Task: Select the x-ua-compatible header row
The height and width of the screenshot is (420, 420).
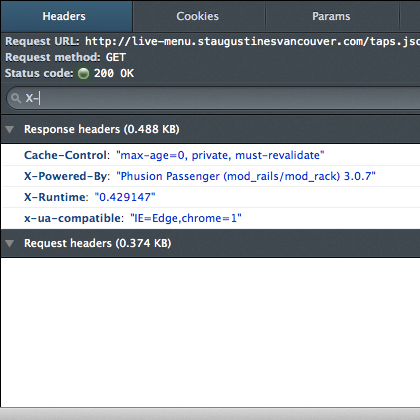Action: point(211,218)
